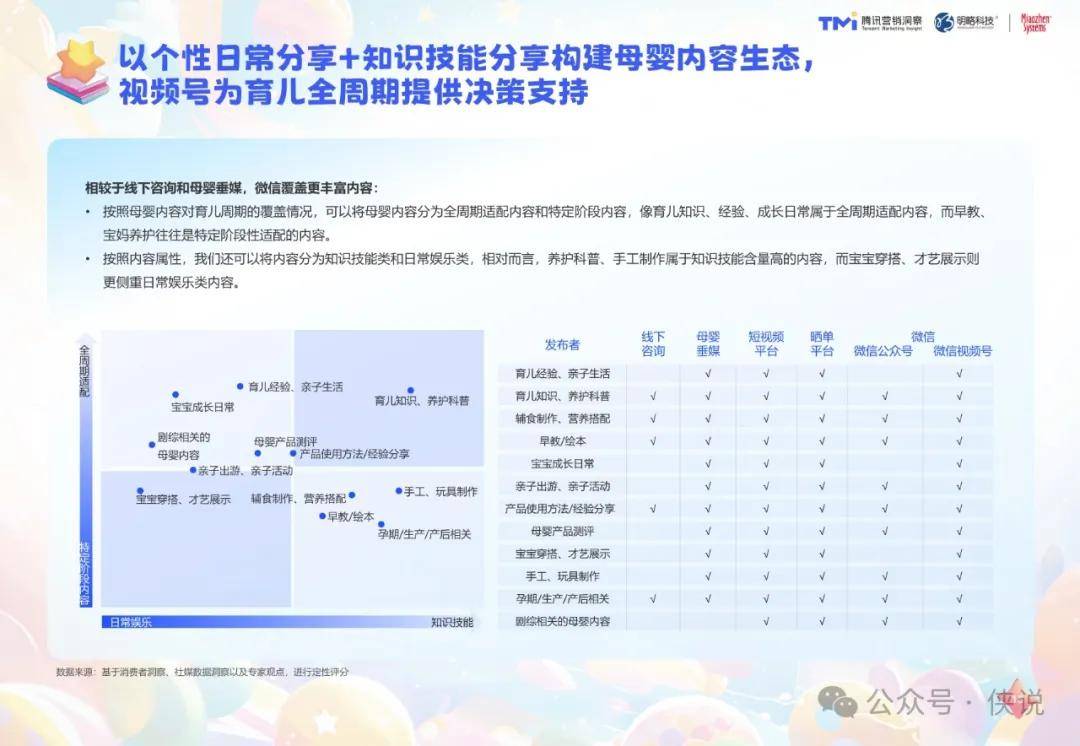Click the 发布者 table header

click(x=562, y=344)
